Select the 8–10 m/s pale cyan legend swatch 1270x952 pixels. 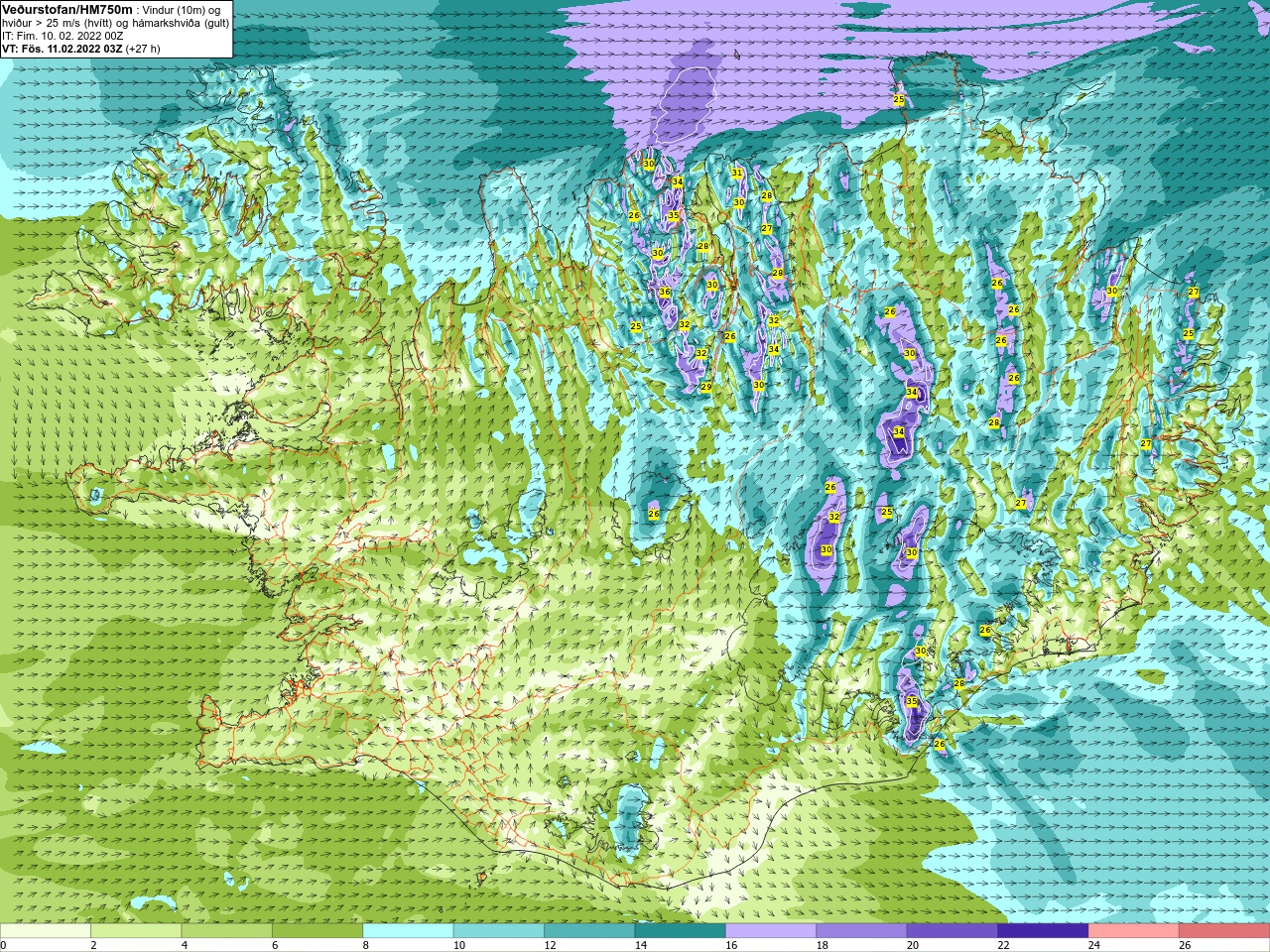point(409,931)
